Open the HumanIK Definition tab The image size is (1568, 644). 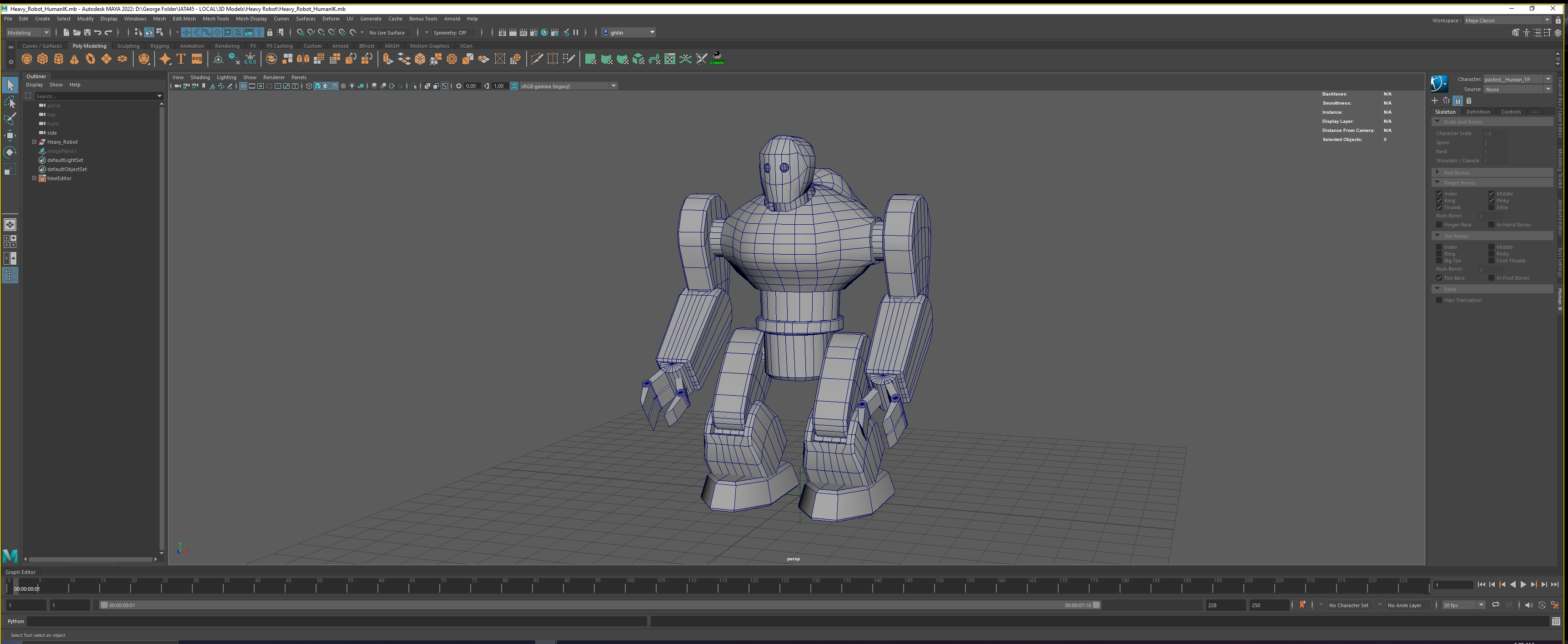point(1478,112)
